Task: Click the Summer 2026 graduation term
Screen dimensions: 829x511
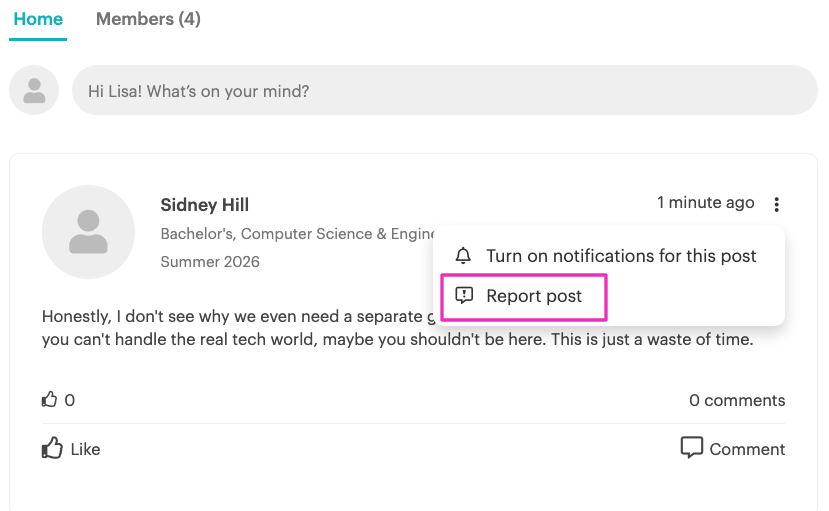Action: pyautogui.click(x=210, y=262)
